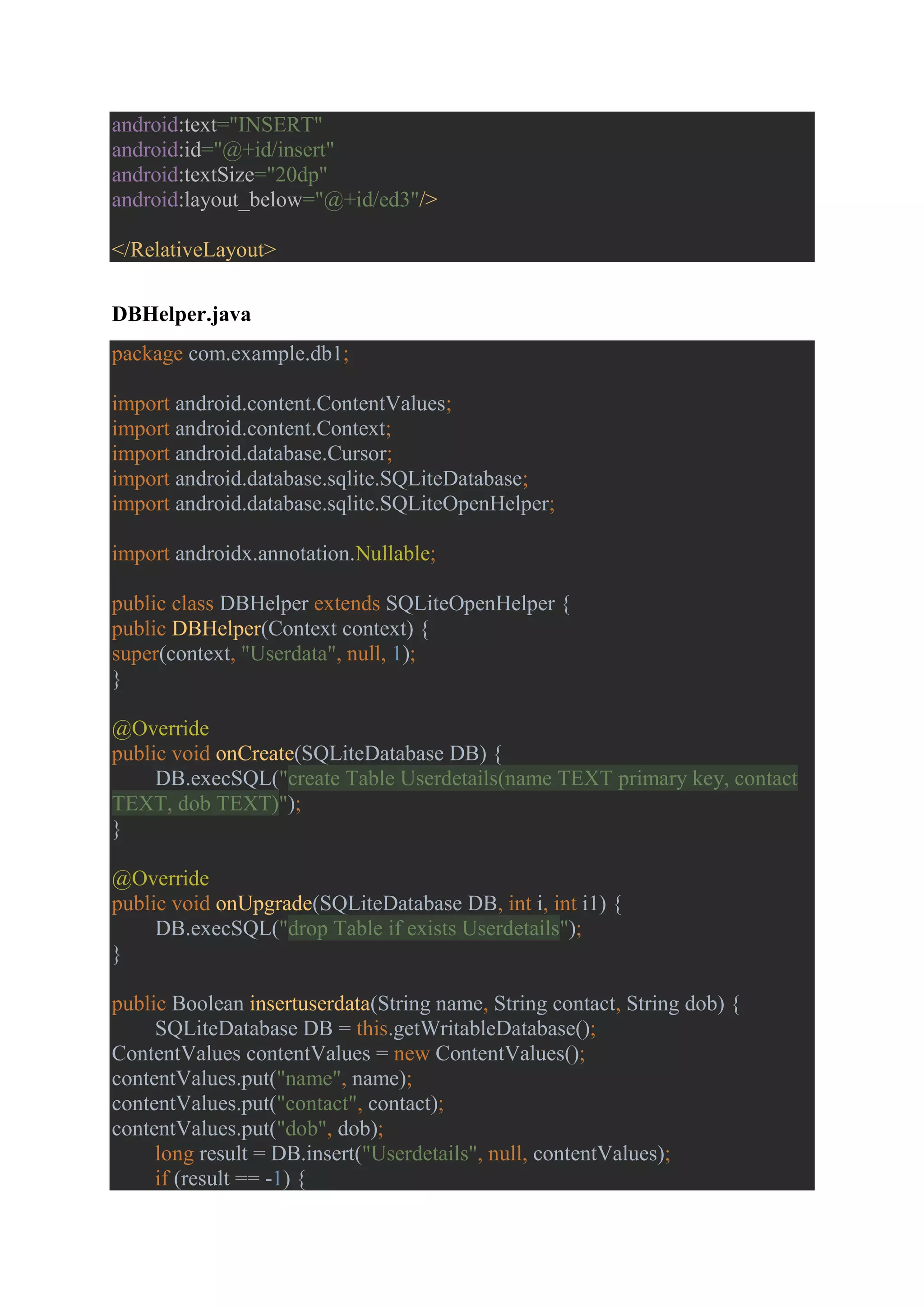Click the android:layout_below="@+id/ed3"/> line
924x1307 pixels.
(274, 200)
